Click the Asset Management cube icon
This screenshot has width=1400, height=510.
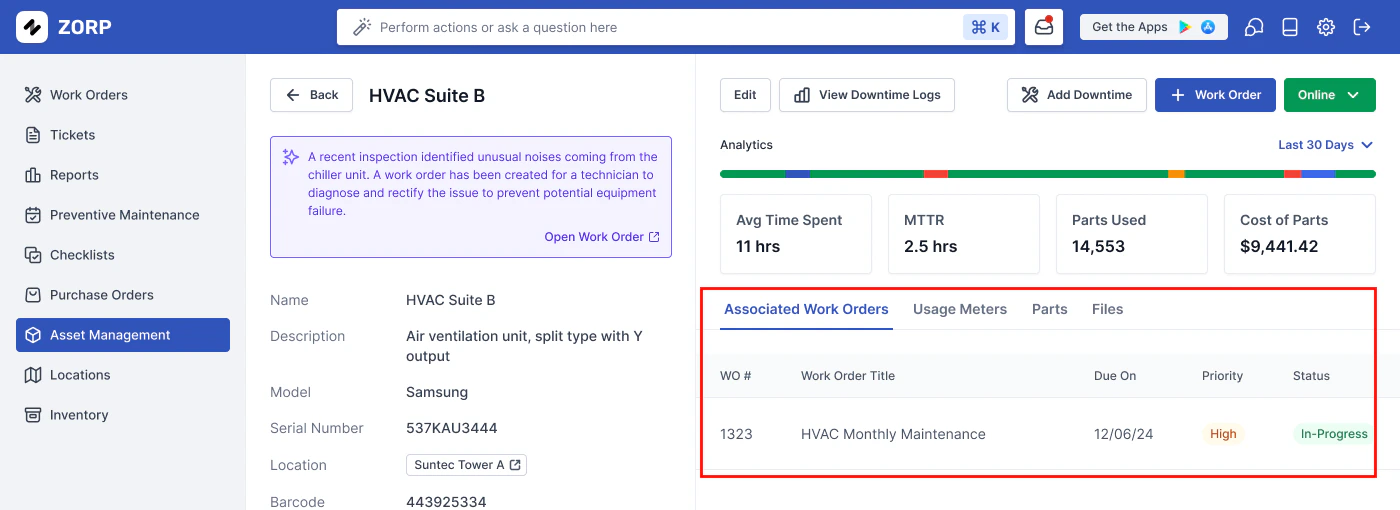(x=33, y=335)
